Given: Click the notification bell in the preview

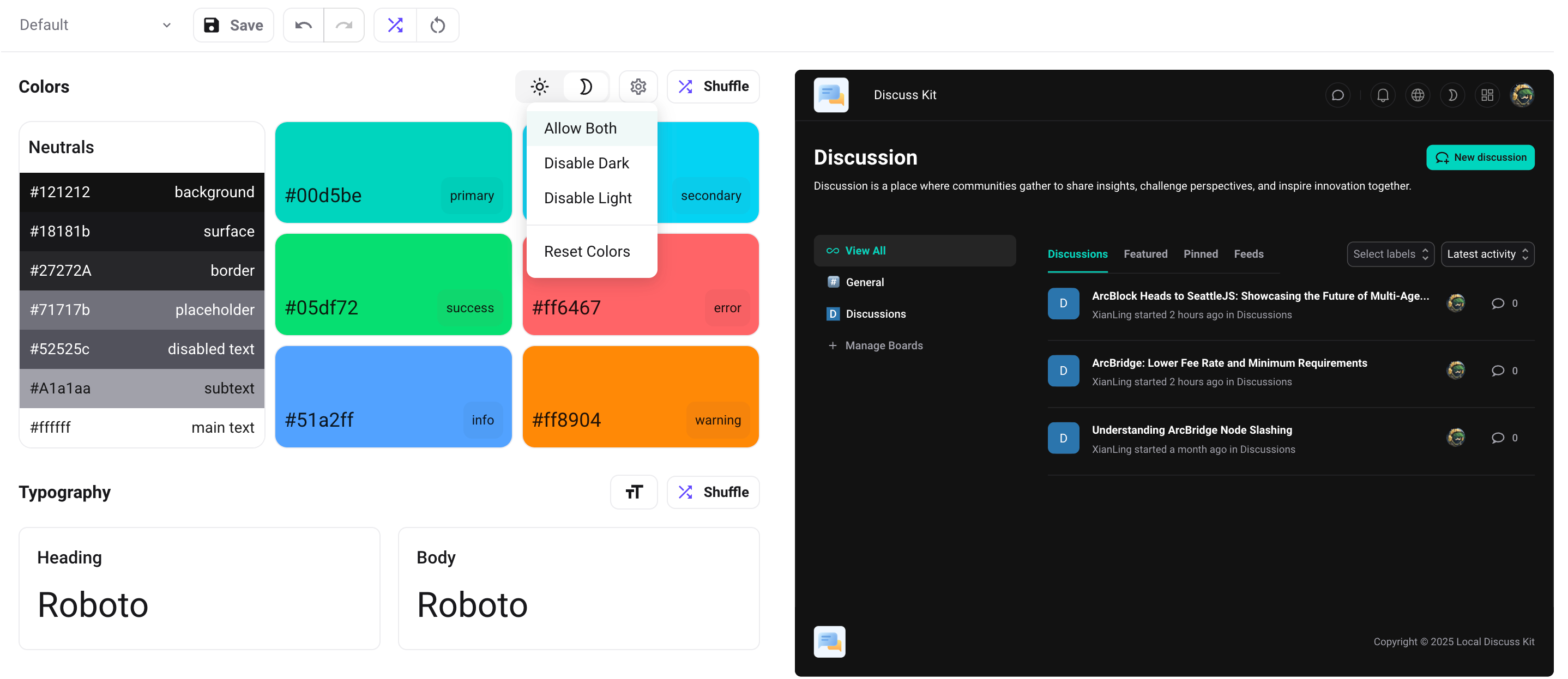Looking at the screenshot, I should click(1383, 95).
